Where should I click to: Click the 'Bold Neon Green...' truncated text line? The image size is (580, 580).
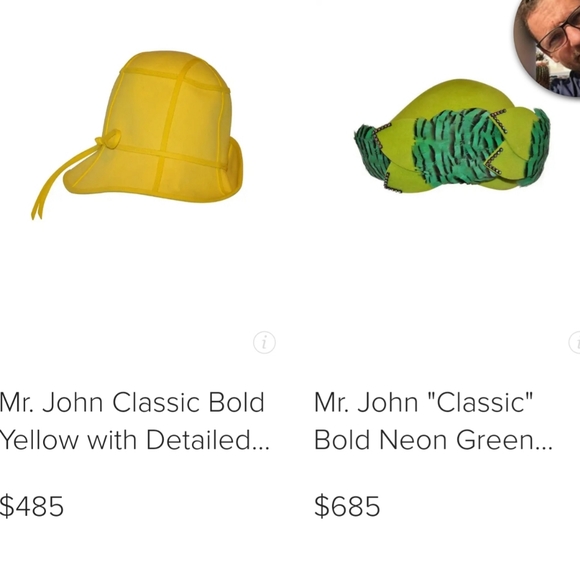click(433, 440)
